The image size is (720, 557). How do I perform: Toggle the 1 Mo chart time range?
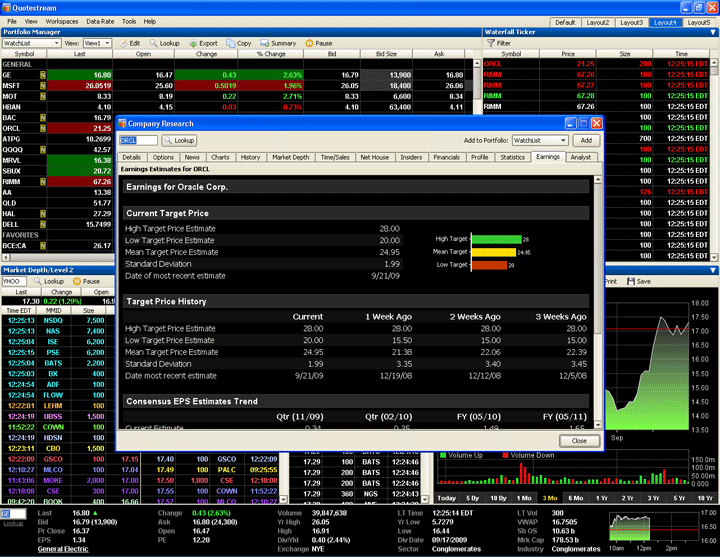coord(524,498)
